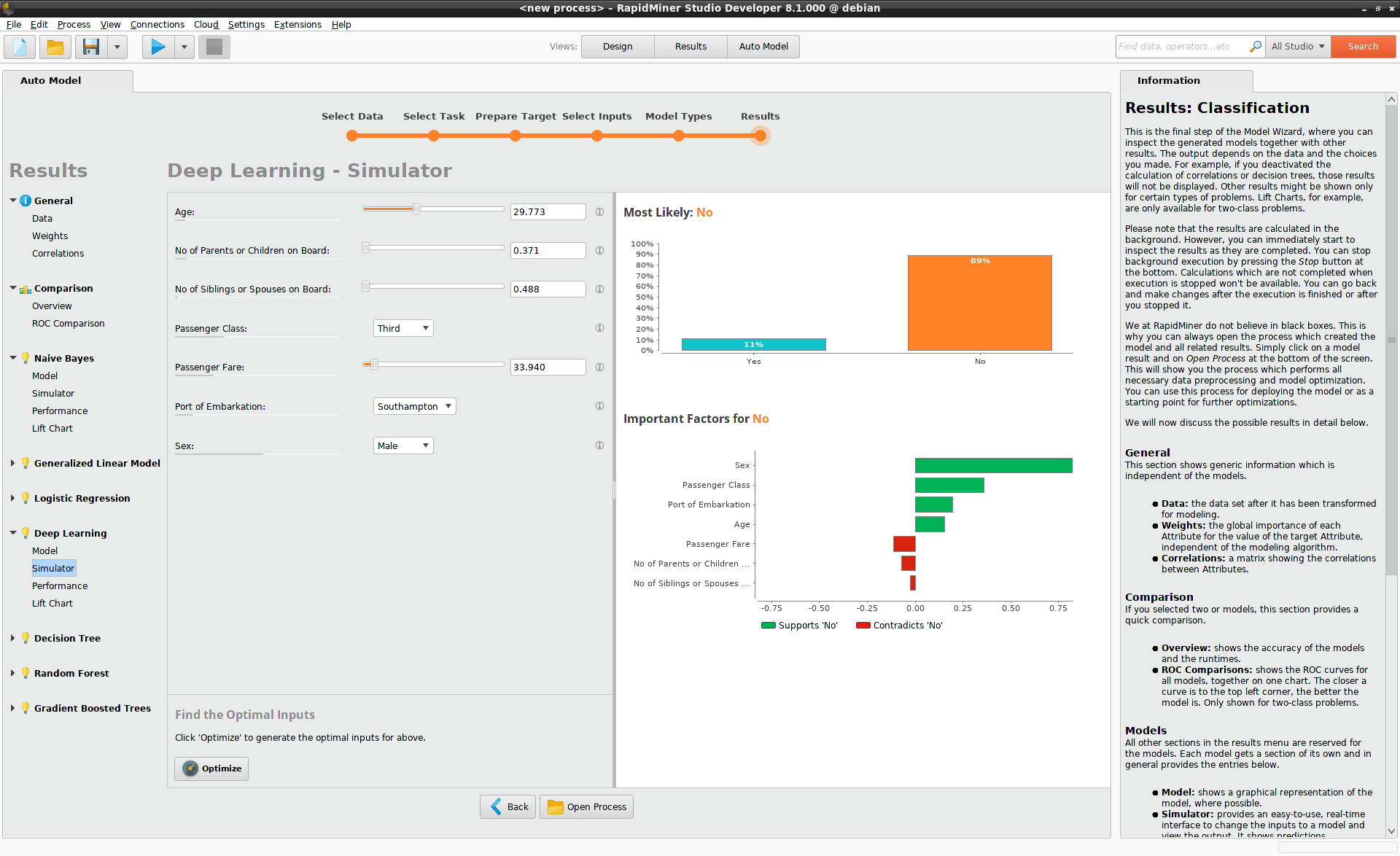Screen dimensions: 1400x856
Task: Create a new process
Action: pos(18,46)
